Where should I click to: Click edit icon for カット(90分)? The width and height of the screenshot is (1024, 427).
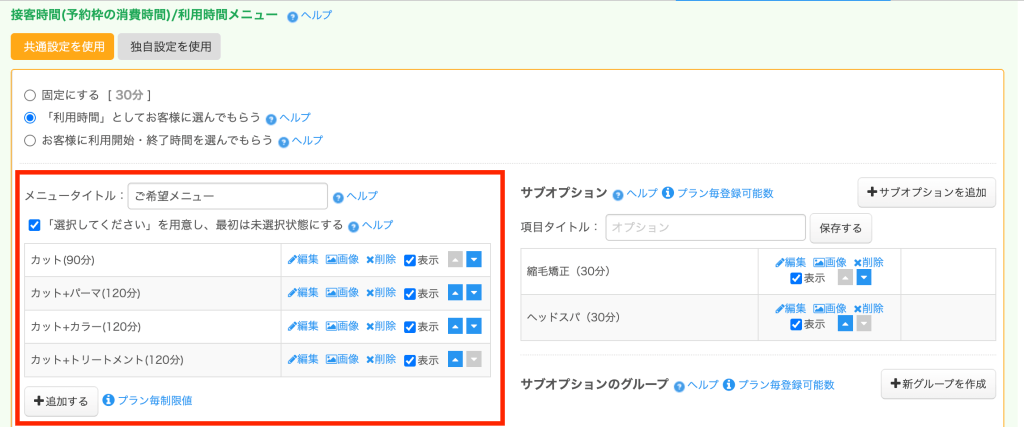click(303, 260)
